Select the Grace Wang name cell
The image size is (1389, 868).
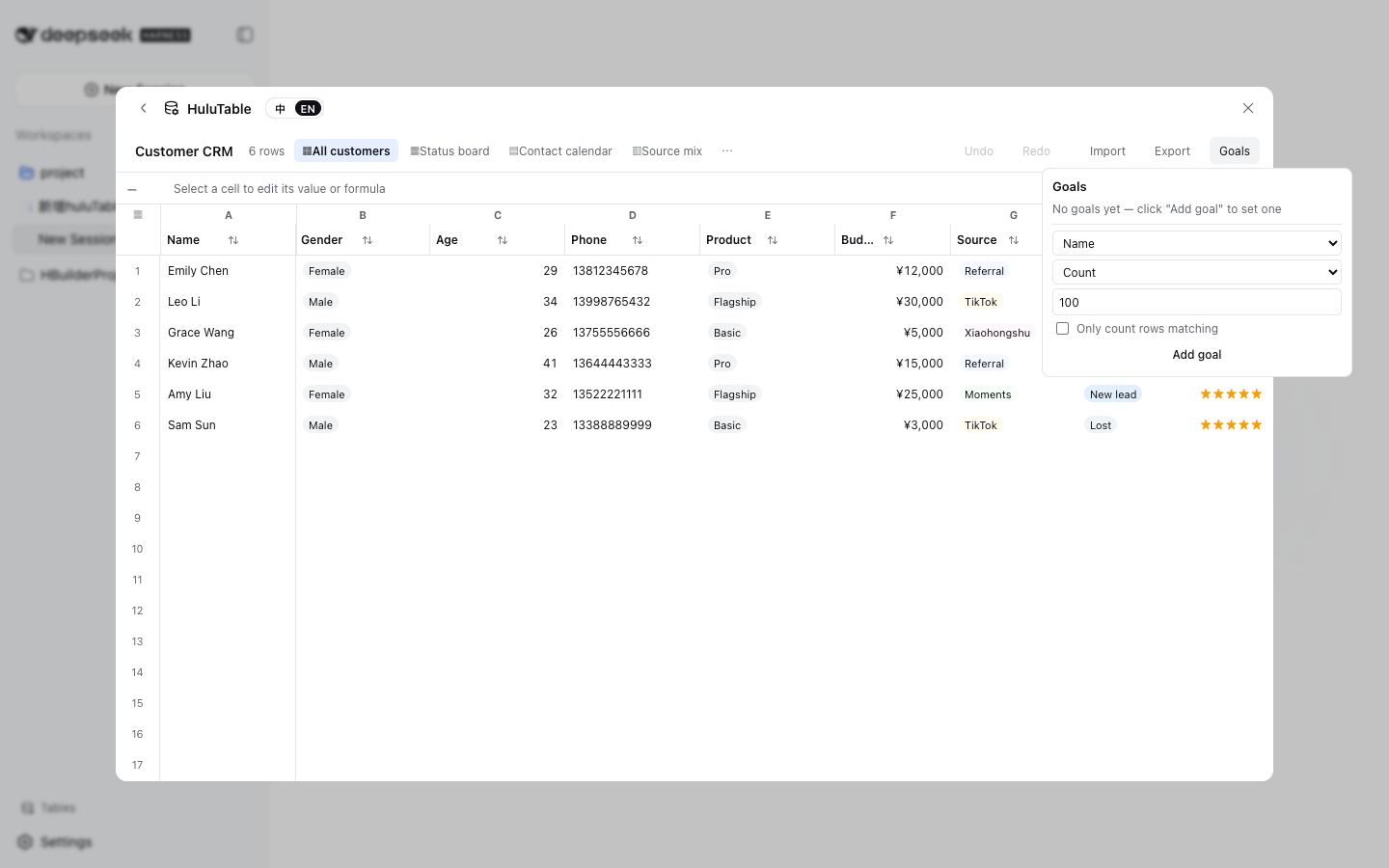click(228, 333)
